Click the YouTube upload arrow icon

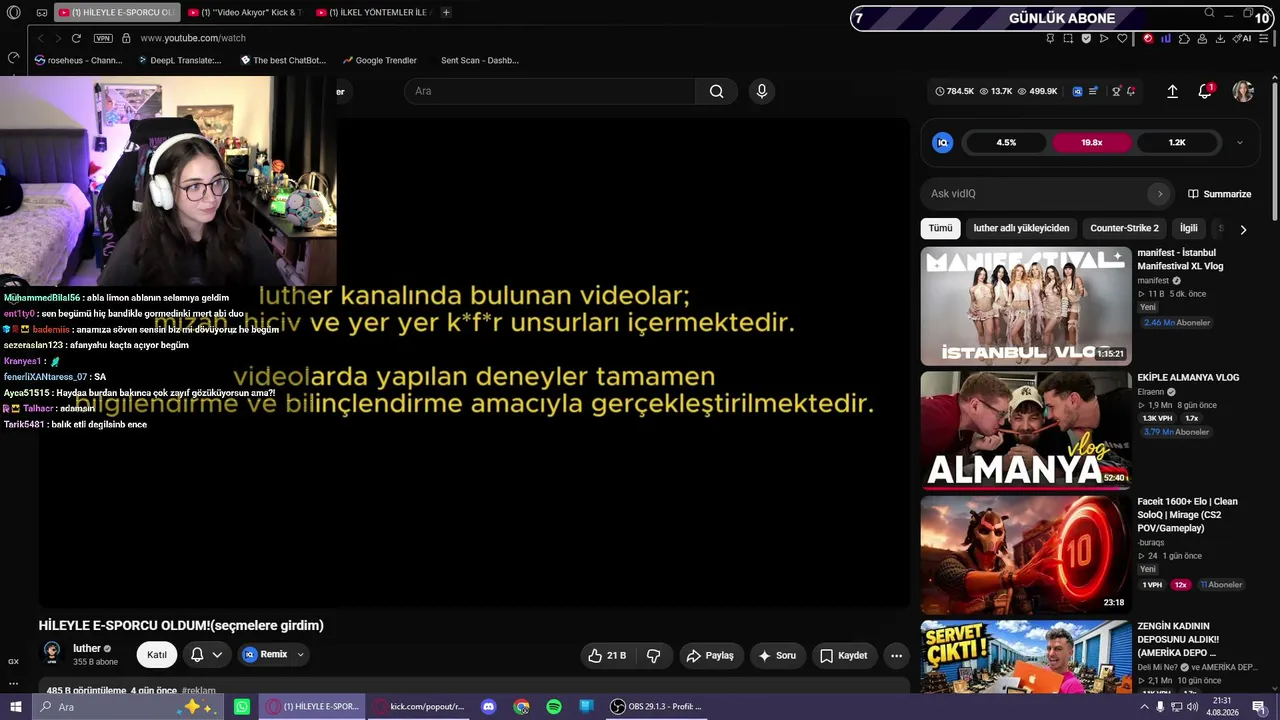click(x=1172, y=91)
